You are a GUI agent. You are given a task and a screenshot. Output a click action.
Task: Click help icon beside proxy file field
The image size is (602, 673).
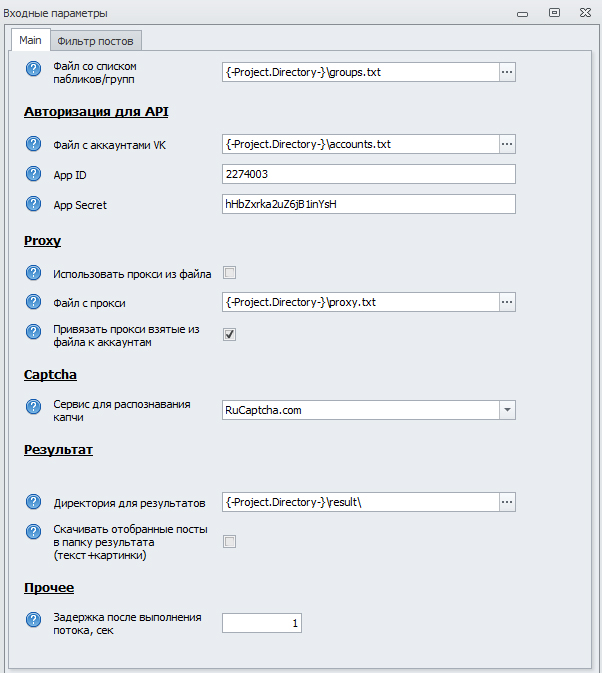click(32, 302)
